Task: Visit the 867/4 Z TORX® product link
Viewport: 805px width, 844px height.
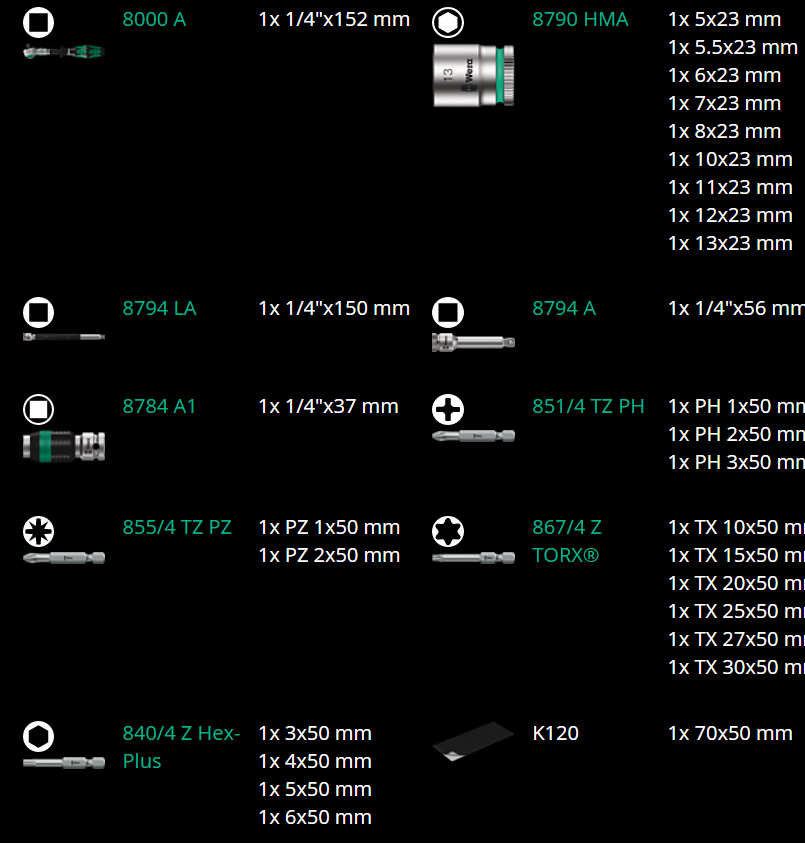Action: tap(567, 541)
